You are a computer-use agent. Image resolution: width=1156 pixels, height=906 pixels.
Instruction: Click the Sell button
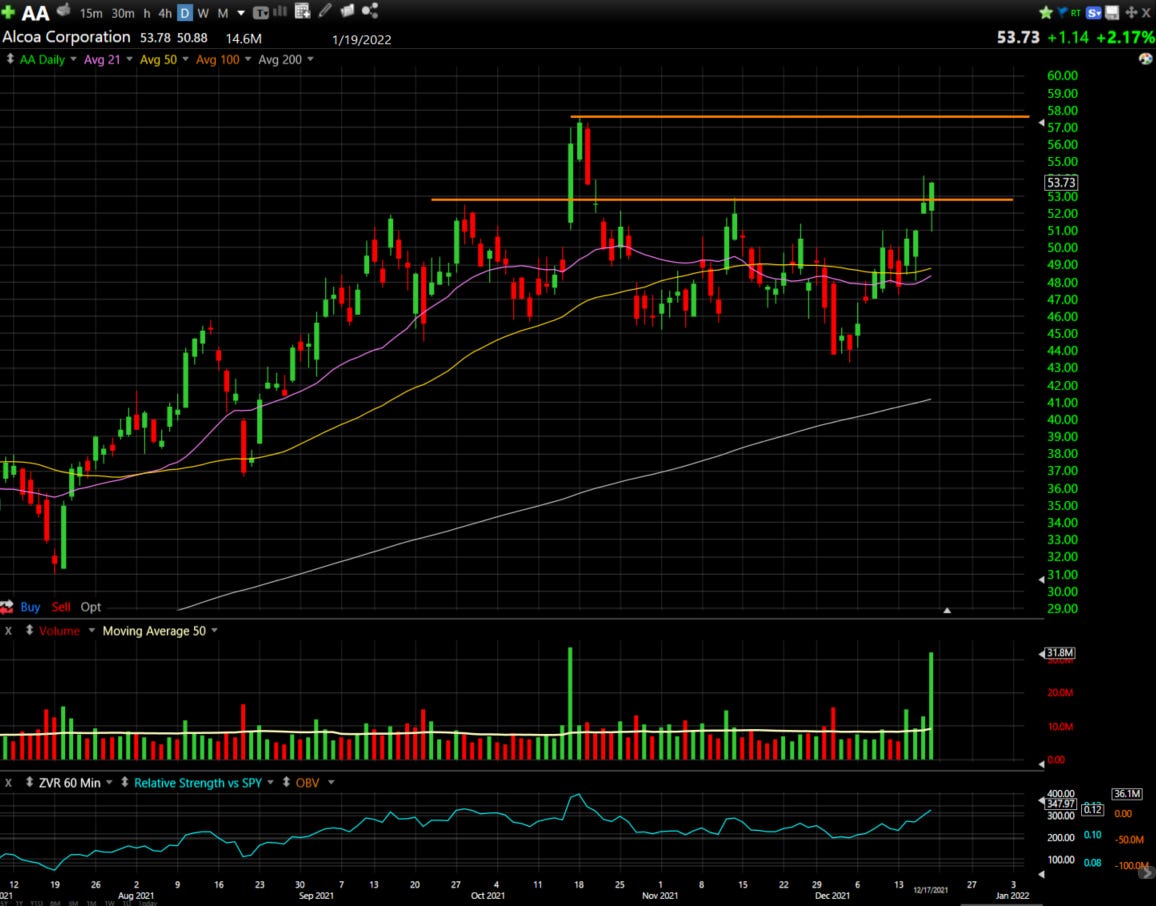(61, 607)
